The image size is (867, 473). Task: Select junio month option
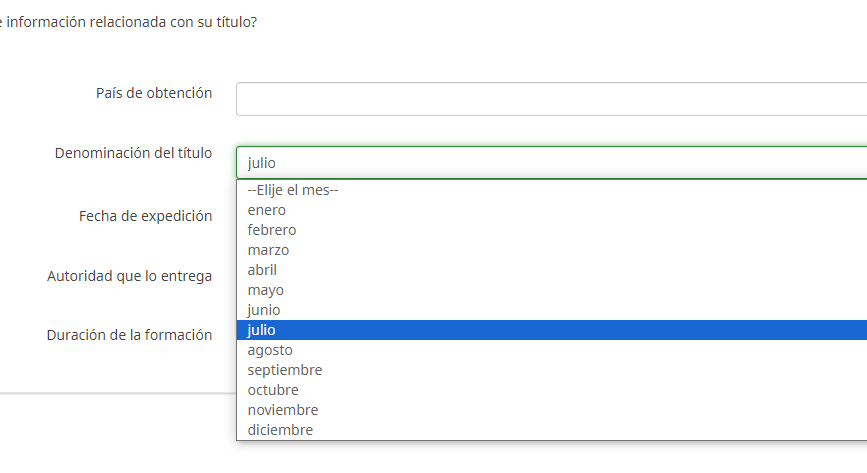coord(264,310)
